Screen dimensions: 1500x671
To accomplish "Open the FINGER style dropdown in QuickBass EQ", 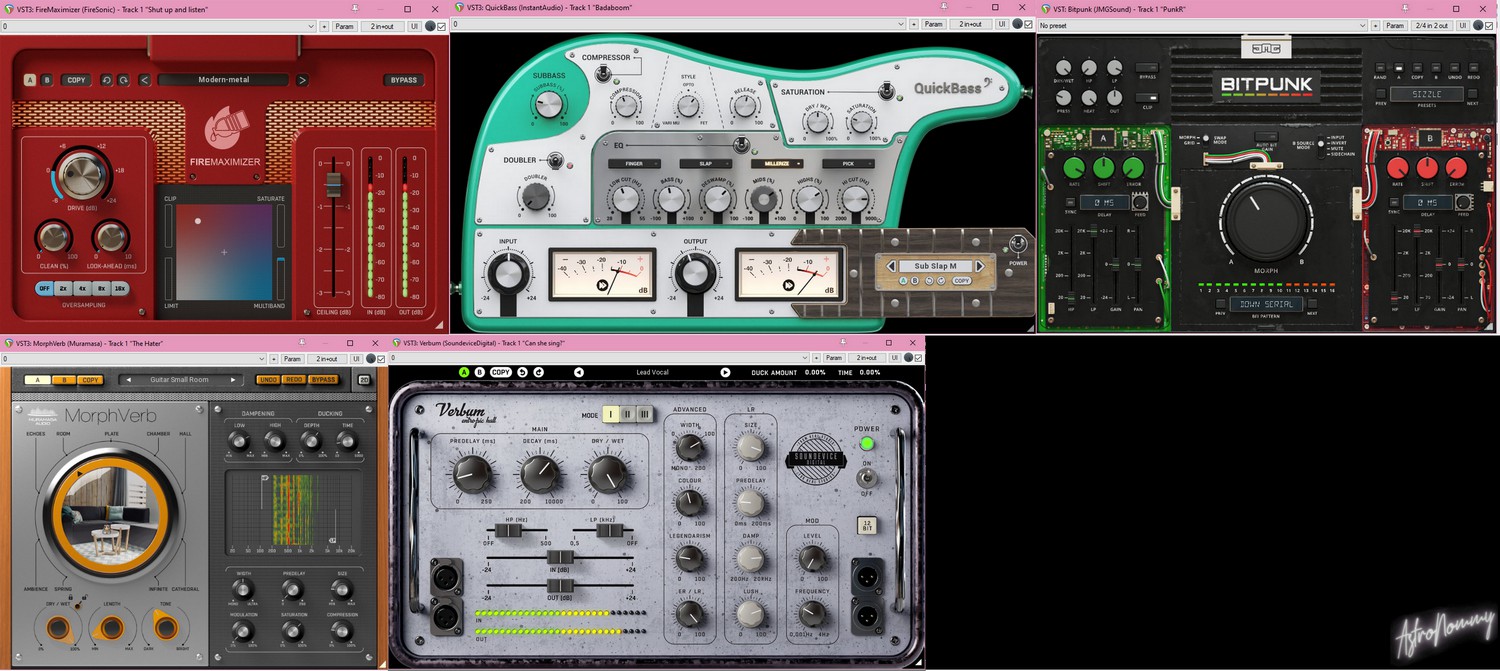I will [x=634, y=163].
